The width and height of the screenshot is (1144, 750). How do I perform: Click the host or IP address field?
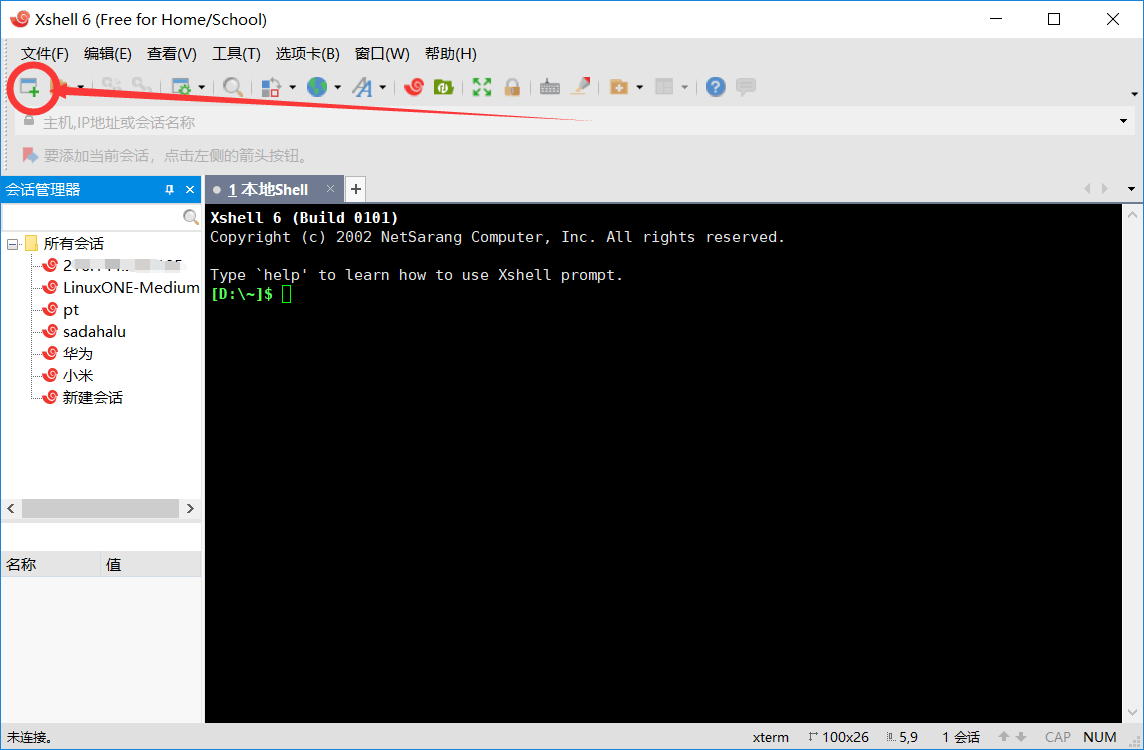570,122
